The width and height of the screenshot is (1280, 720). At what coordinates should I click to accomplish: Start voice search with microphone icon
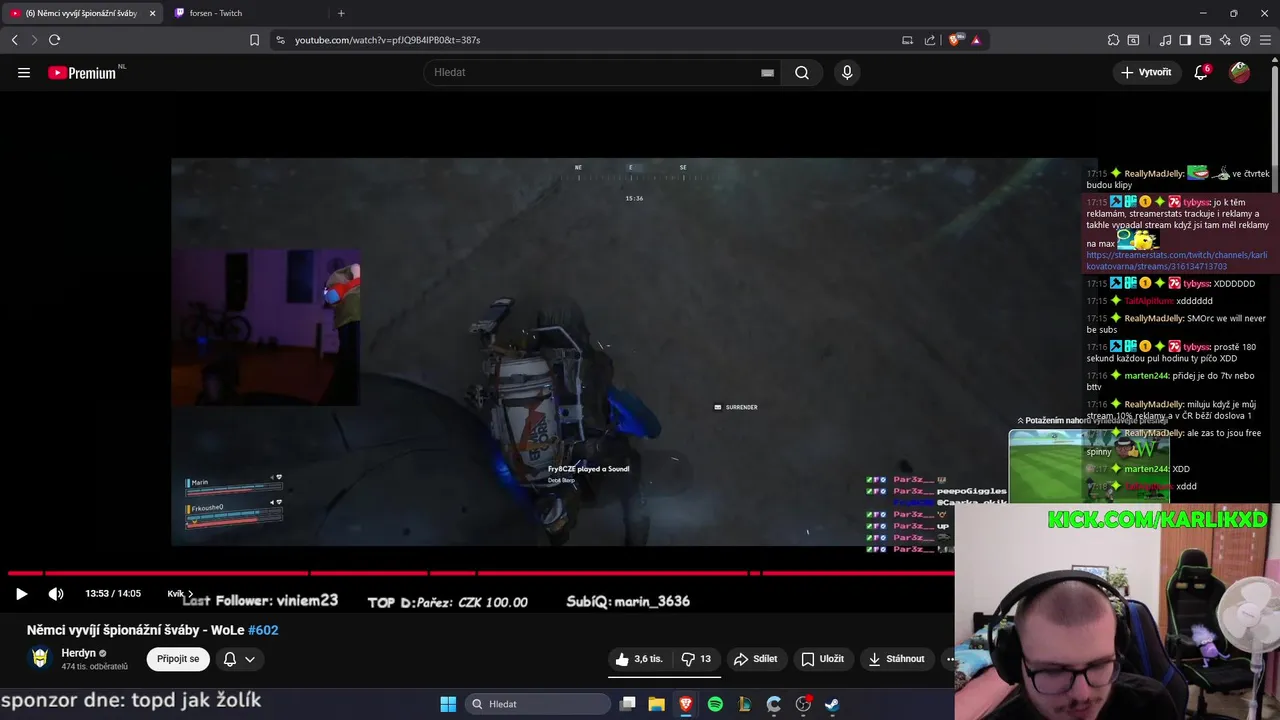pyautogui.click(x=847, y=72)
